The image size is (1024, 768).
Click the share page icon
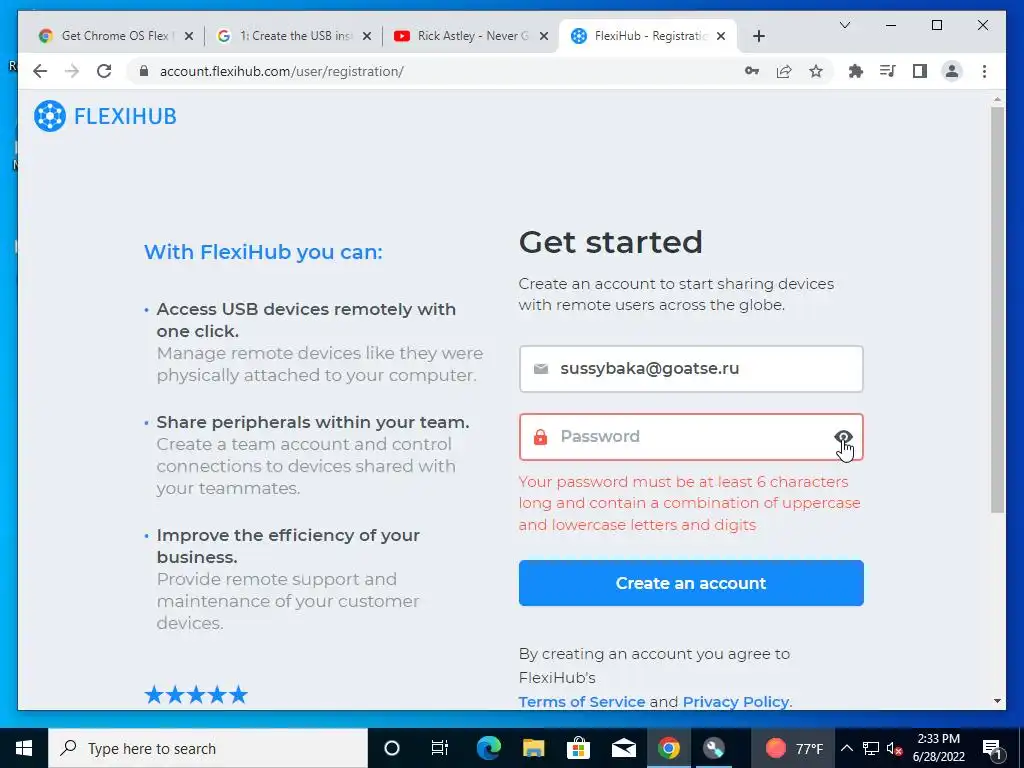[784, 71]
